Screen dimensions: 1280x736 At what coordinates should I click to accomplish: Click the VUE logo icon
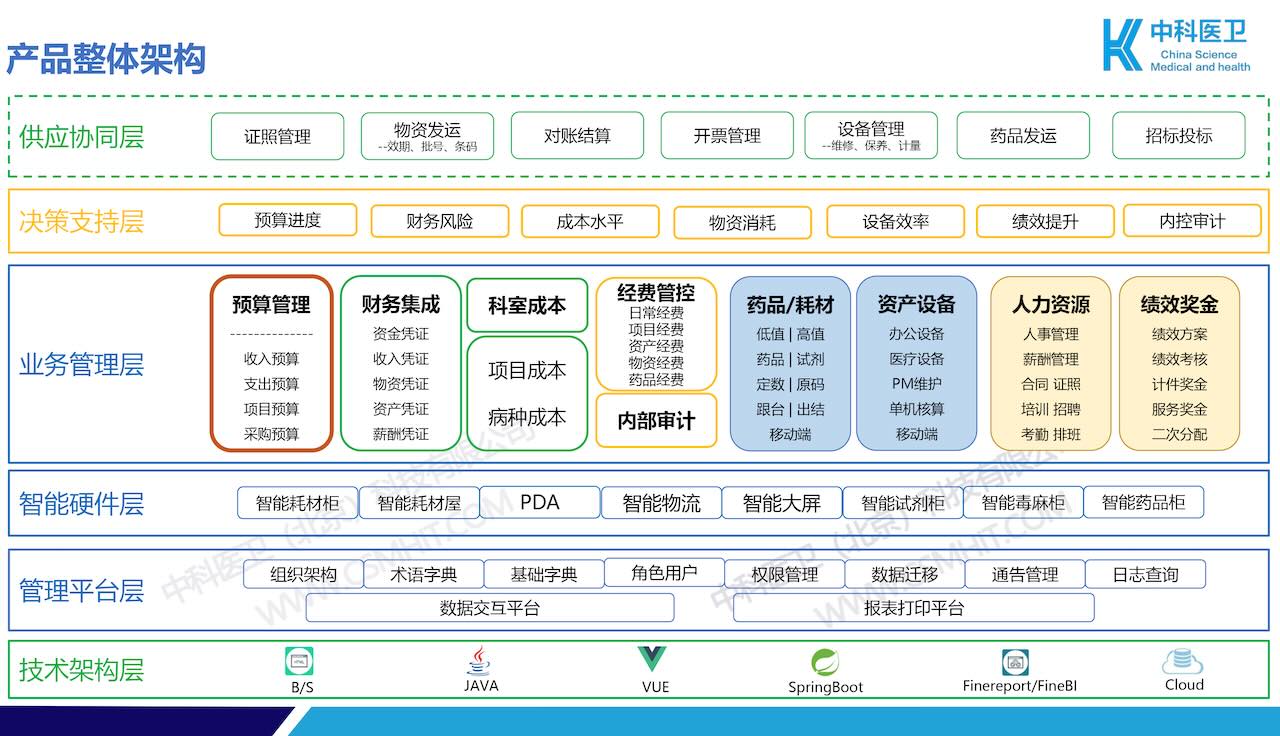(653, 661)
